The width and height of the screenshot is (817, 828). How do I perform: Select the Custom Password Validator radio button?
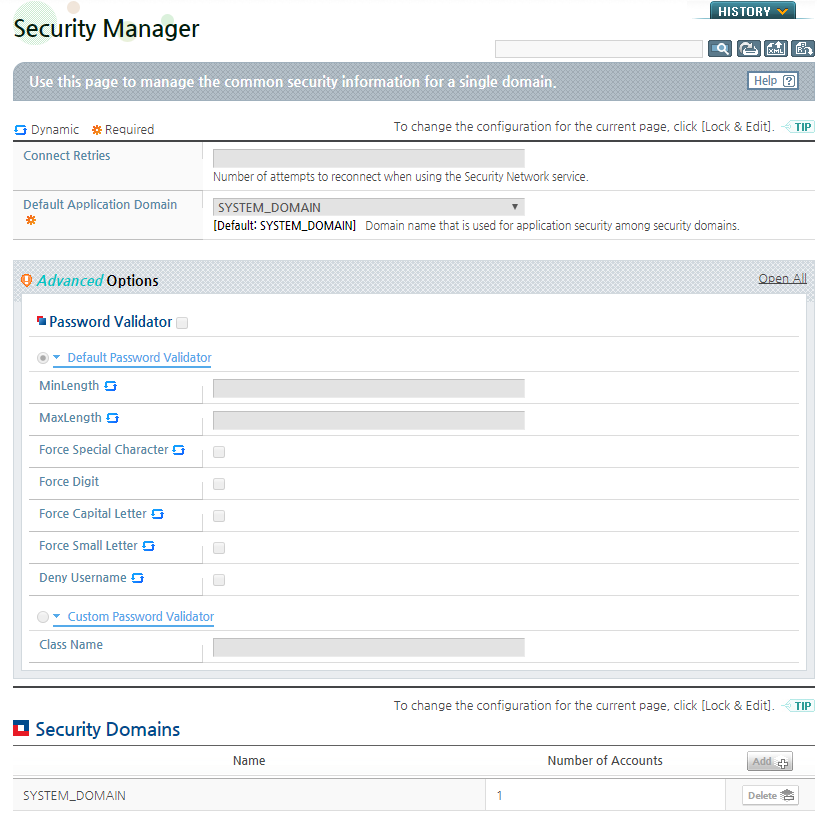coord(43,617)
